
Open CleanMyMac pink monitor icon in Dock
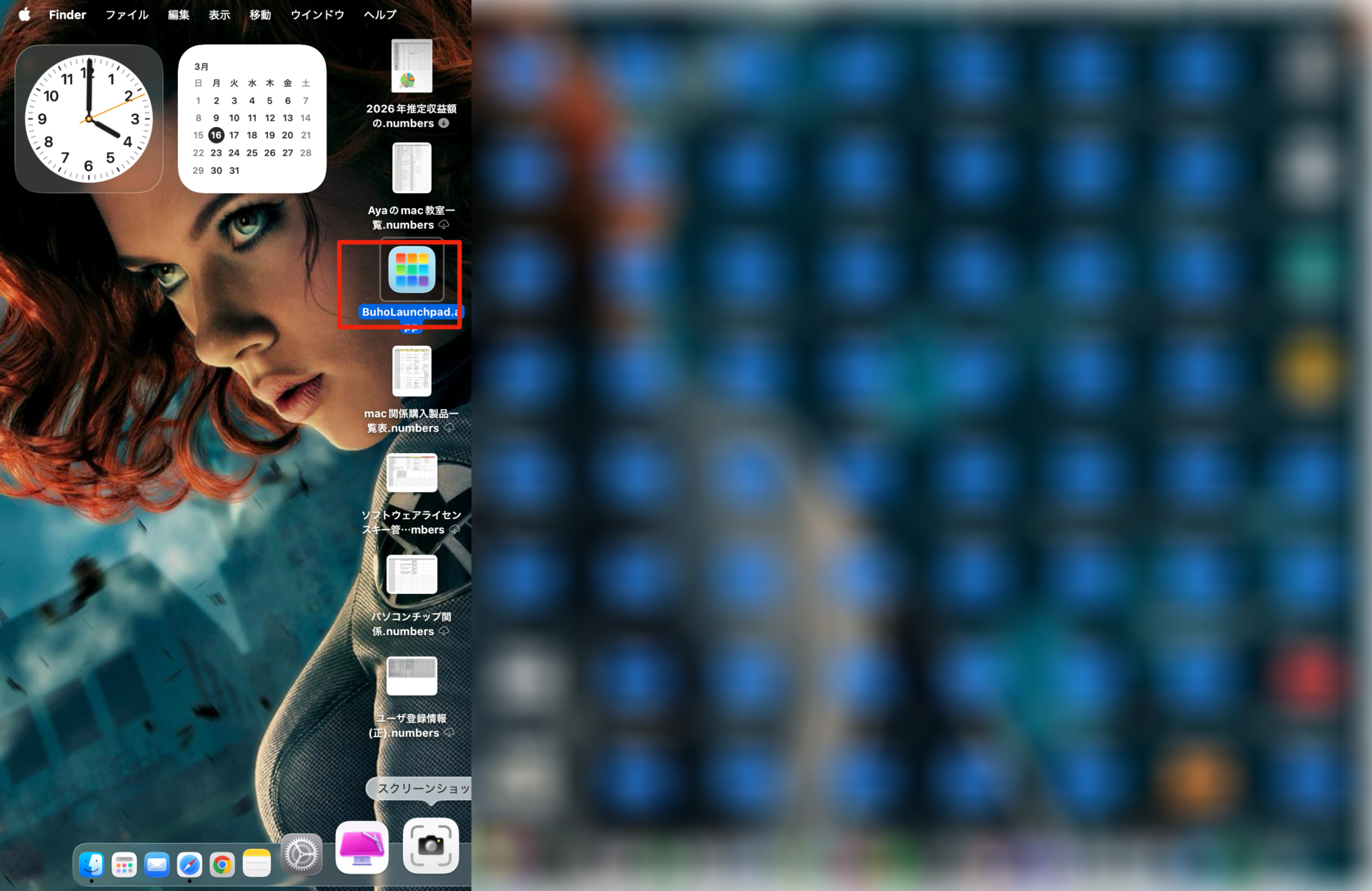pyautogui.click(x=362, y=847)
